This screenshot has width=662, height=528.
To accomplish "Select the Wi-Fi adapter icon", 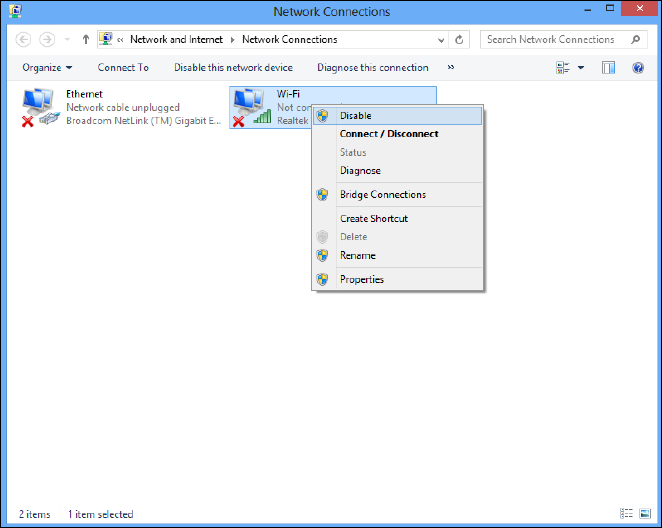I will 252,107.
